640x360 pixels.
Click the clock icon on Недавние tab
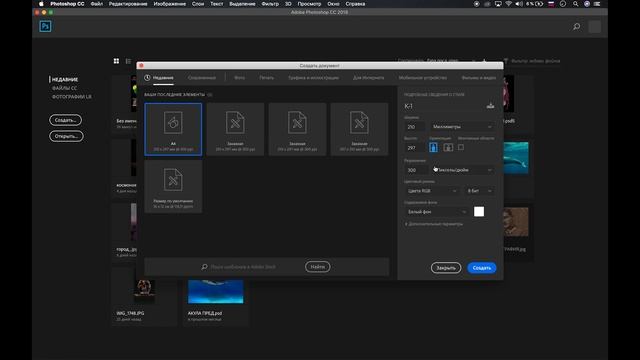pos(147,78)
